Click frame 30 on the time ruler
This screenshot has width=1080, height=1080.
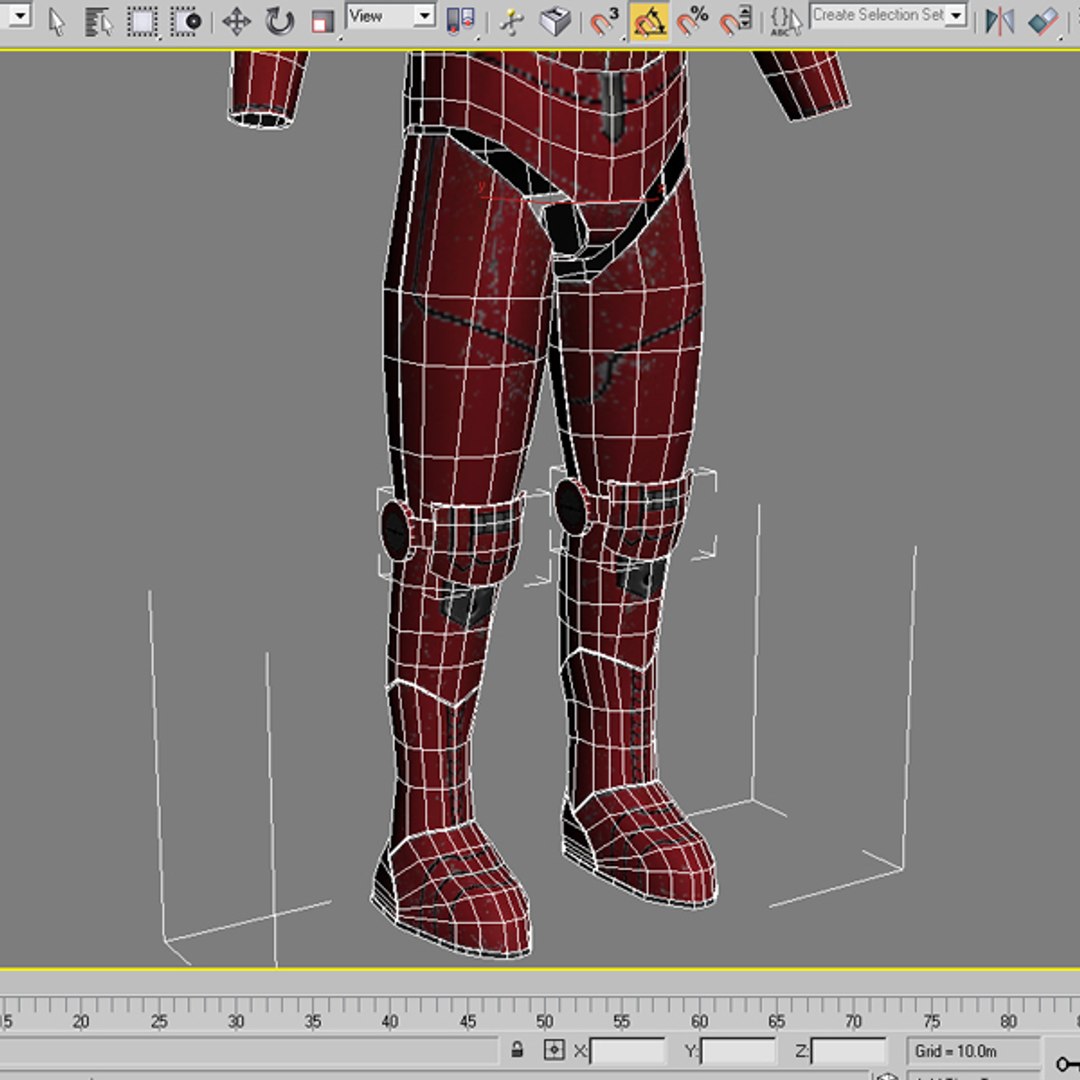[x=236, y=1021]
